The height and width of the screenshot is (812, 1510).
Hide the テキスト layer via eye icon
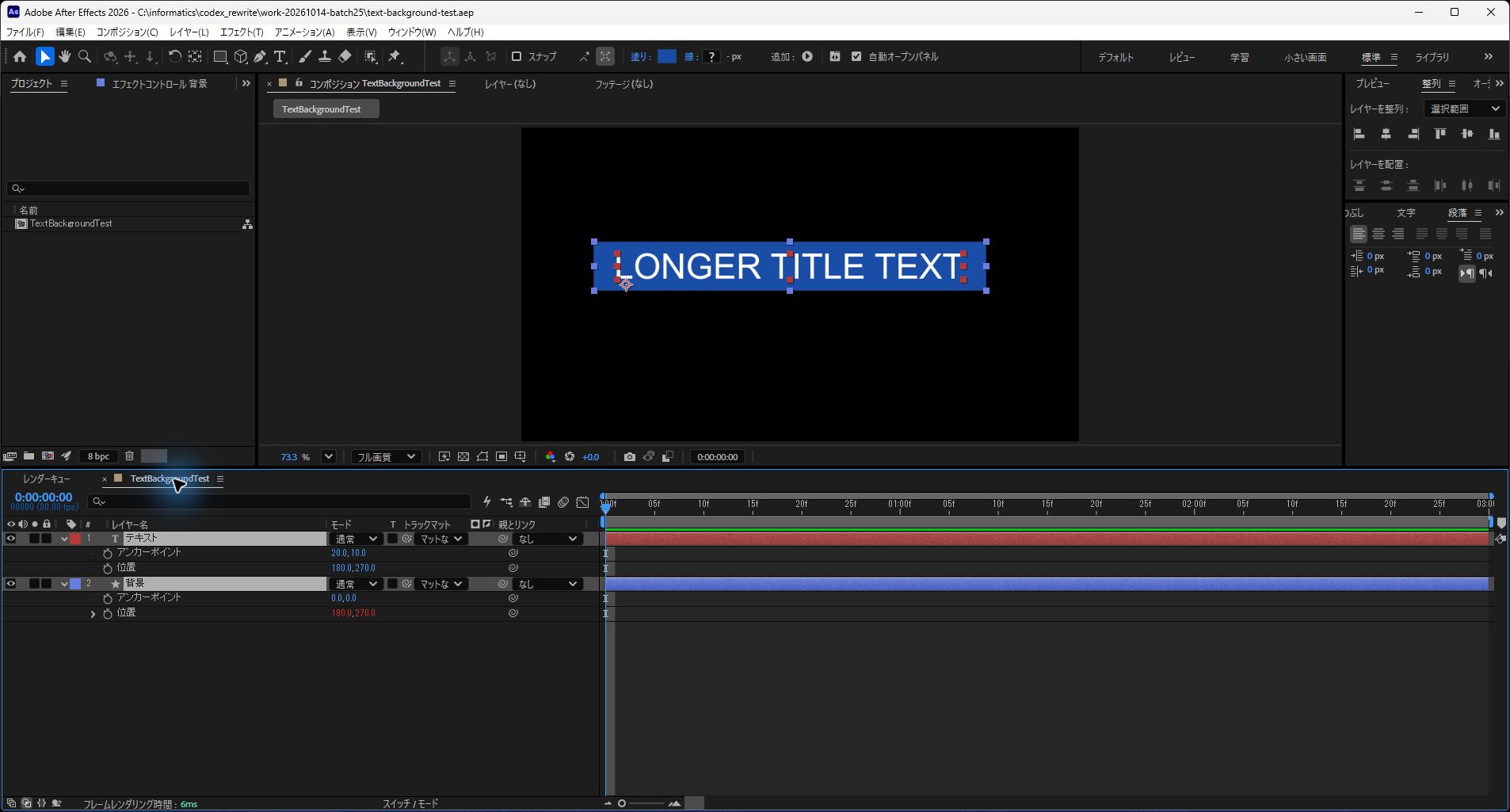tap(11, 539)
